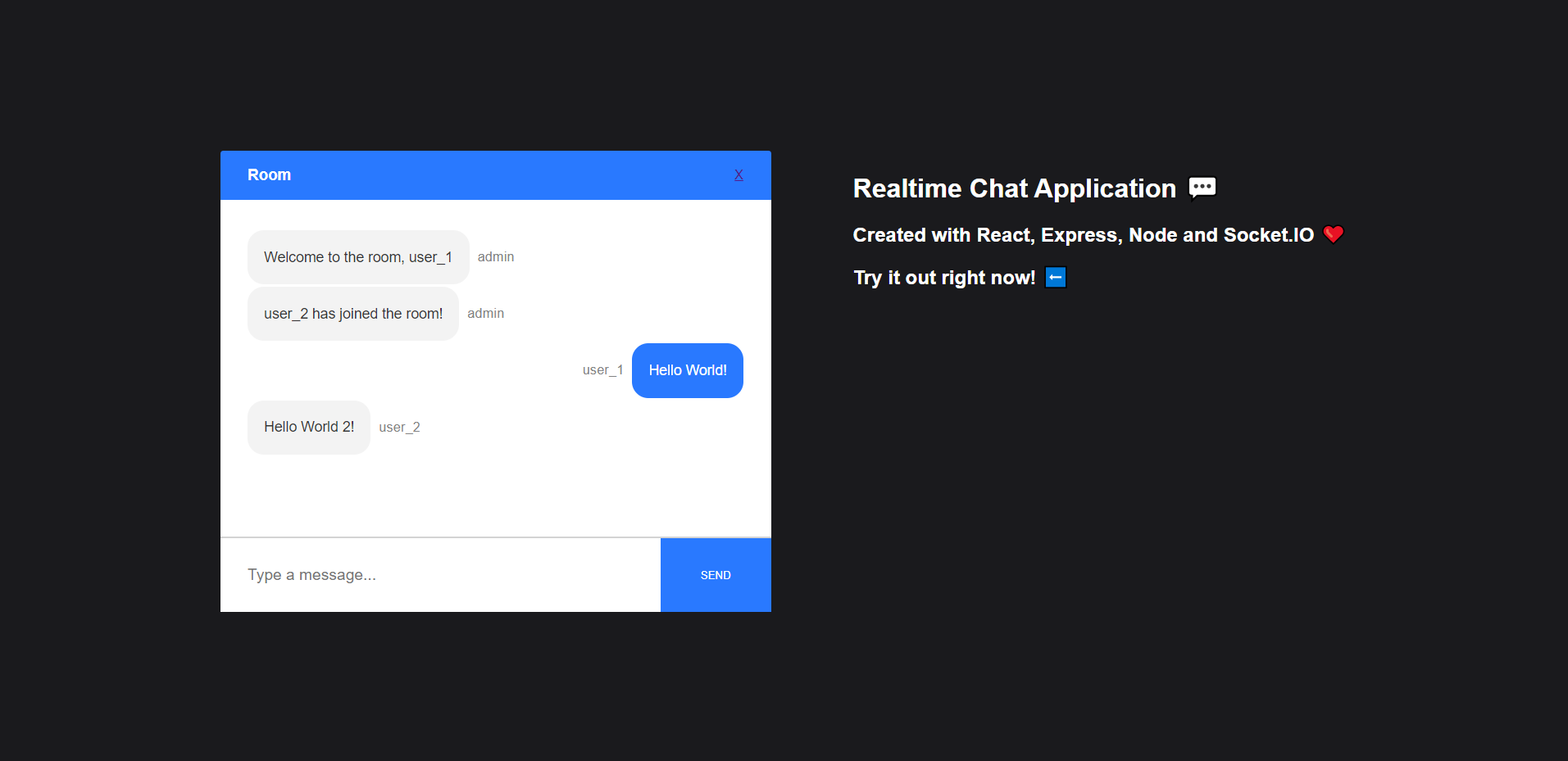Click the admin label next to the join notice
1568x761 pixels.
[485, 313]
